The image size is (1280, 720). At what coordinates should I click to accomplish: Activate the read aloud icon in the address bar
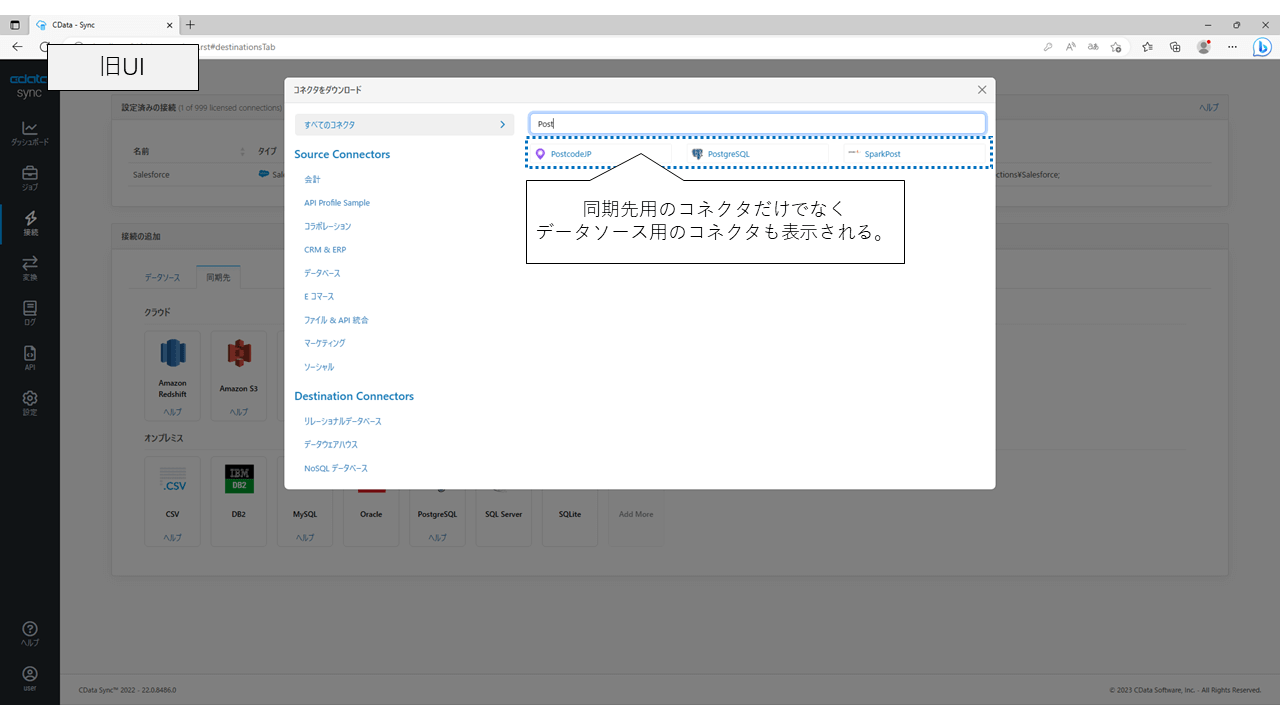pos(1070,47)
